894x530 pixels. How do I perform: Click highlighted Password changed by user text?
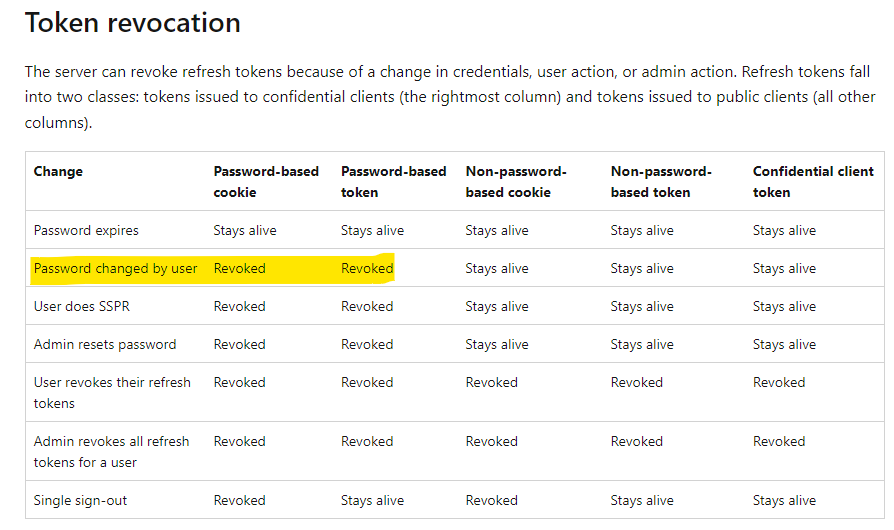click(x=115, y=268)
